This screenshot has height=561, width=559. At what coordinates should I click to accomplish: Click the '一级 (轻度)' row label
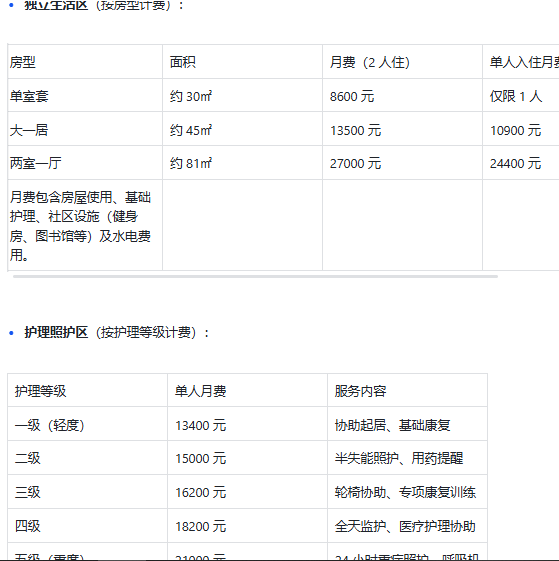pyautogui.click(x=87, y=424)
